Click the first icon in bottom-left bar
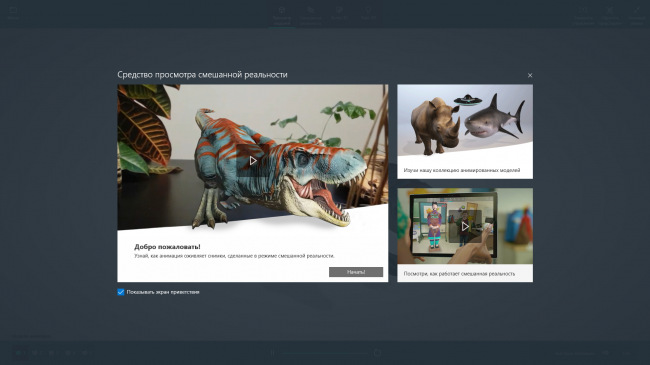This screenshot has height=365, width=650. click(19, 353)
